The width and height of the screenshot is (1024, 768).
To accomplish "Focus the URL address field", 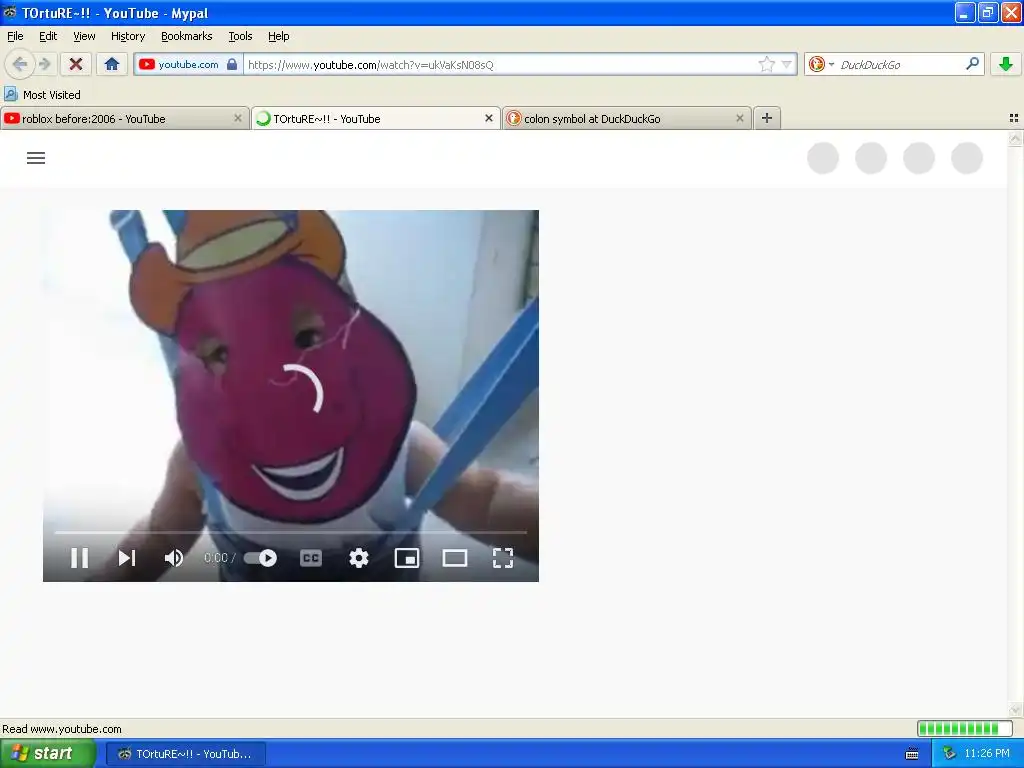I will [500, 65].
